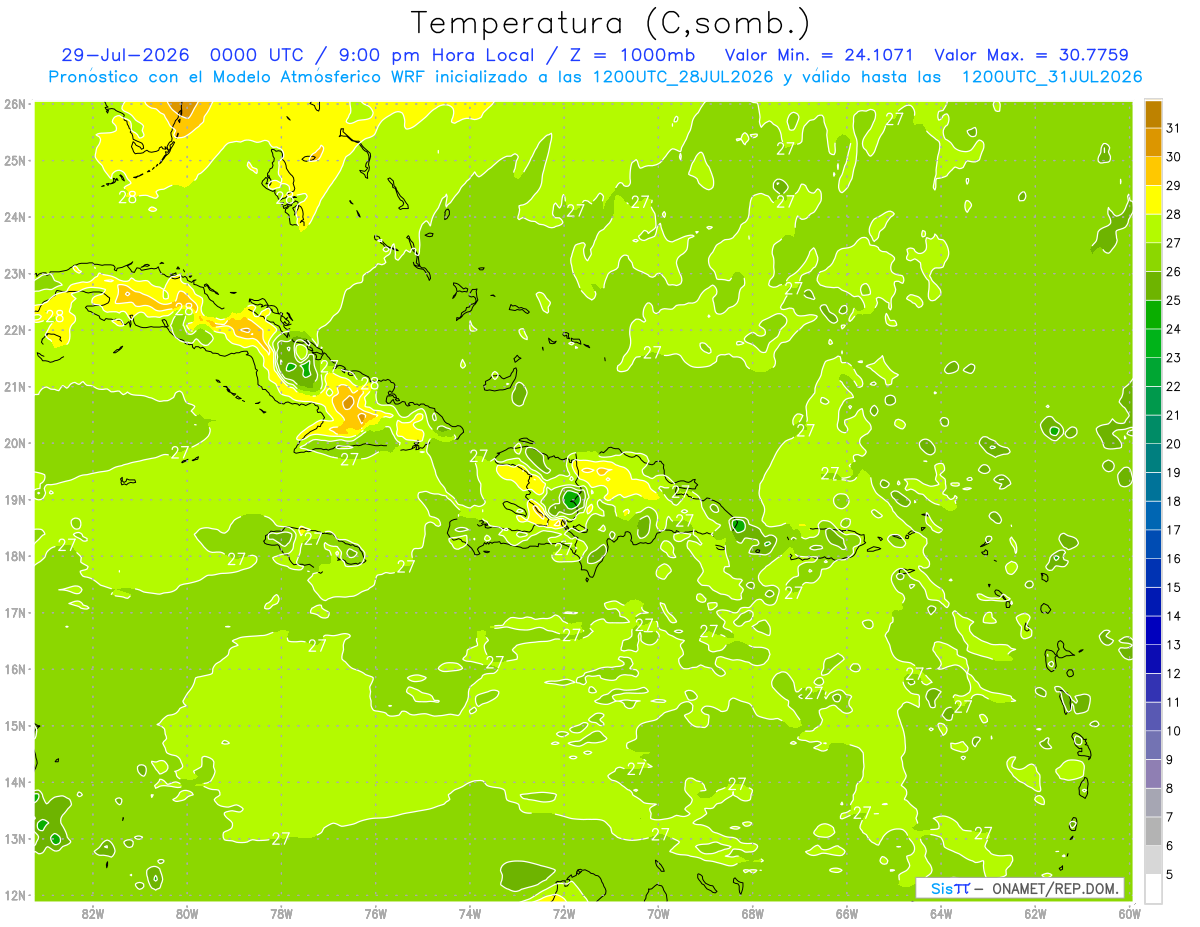Click the 70W longitude label
1200x927 pixels.
658,913
